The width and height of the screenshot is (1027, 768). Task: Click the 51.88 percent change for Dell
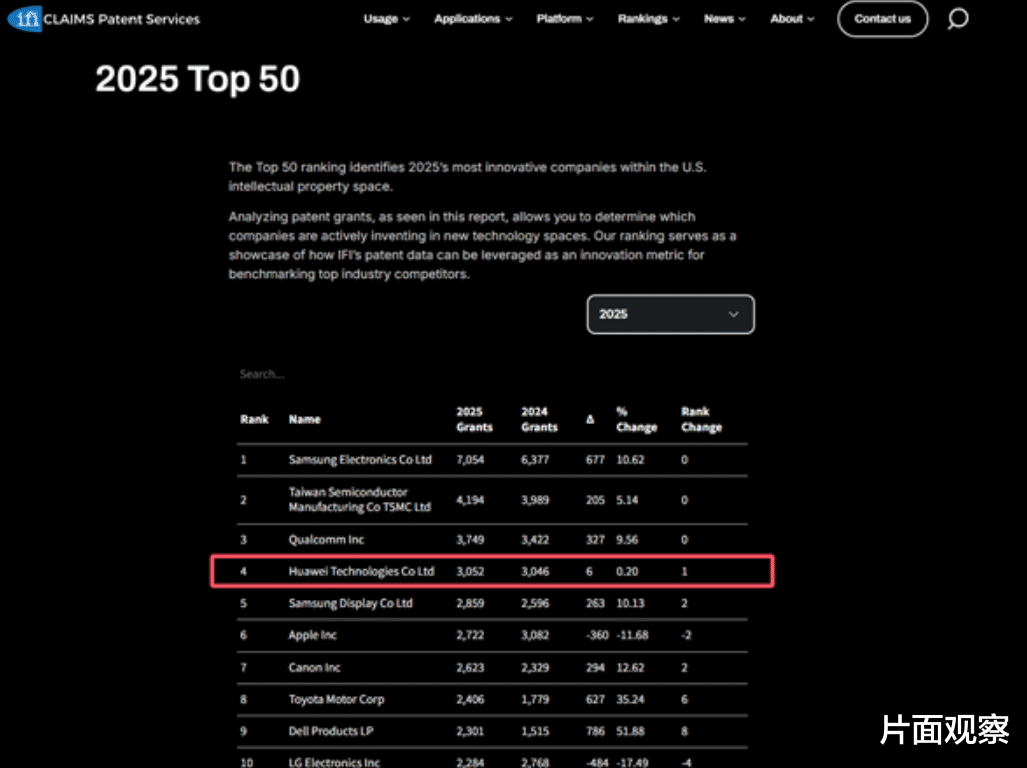(630, 731)
